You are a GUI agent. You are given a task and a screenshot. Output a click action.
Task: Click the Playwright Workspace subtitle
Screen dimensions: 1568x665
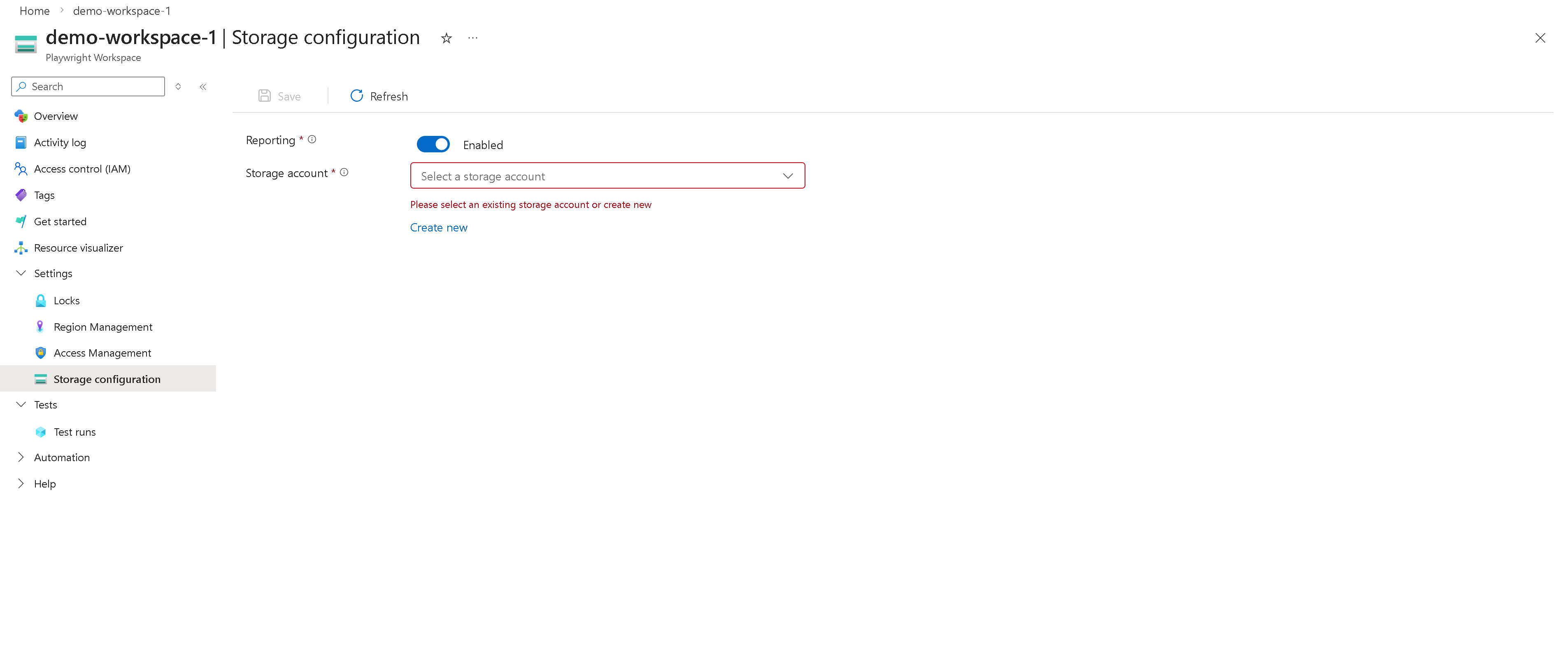[x=93, y=57]
